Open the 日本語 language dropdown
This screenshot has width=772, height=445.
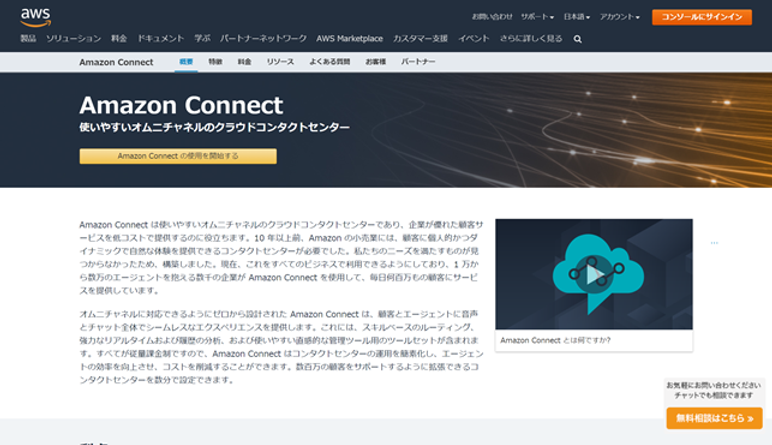pos(576,17)
